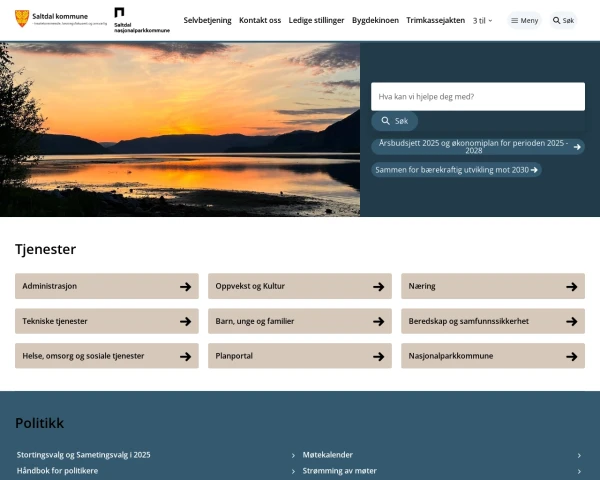The width and height of the screenshot is (600, 480).
Task: Go to Kontakt oss menu item
Action: point(260,20)
